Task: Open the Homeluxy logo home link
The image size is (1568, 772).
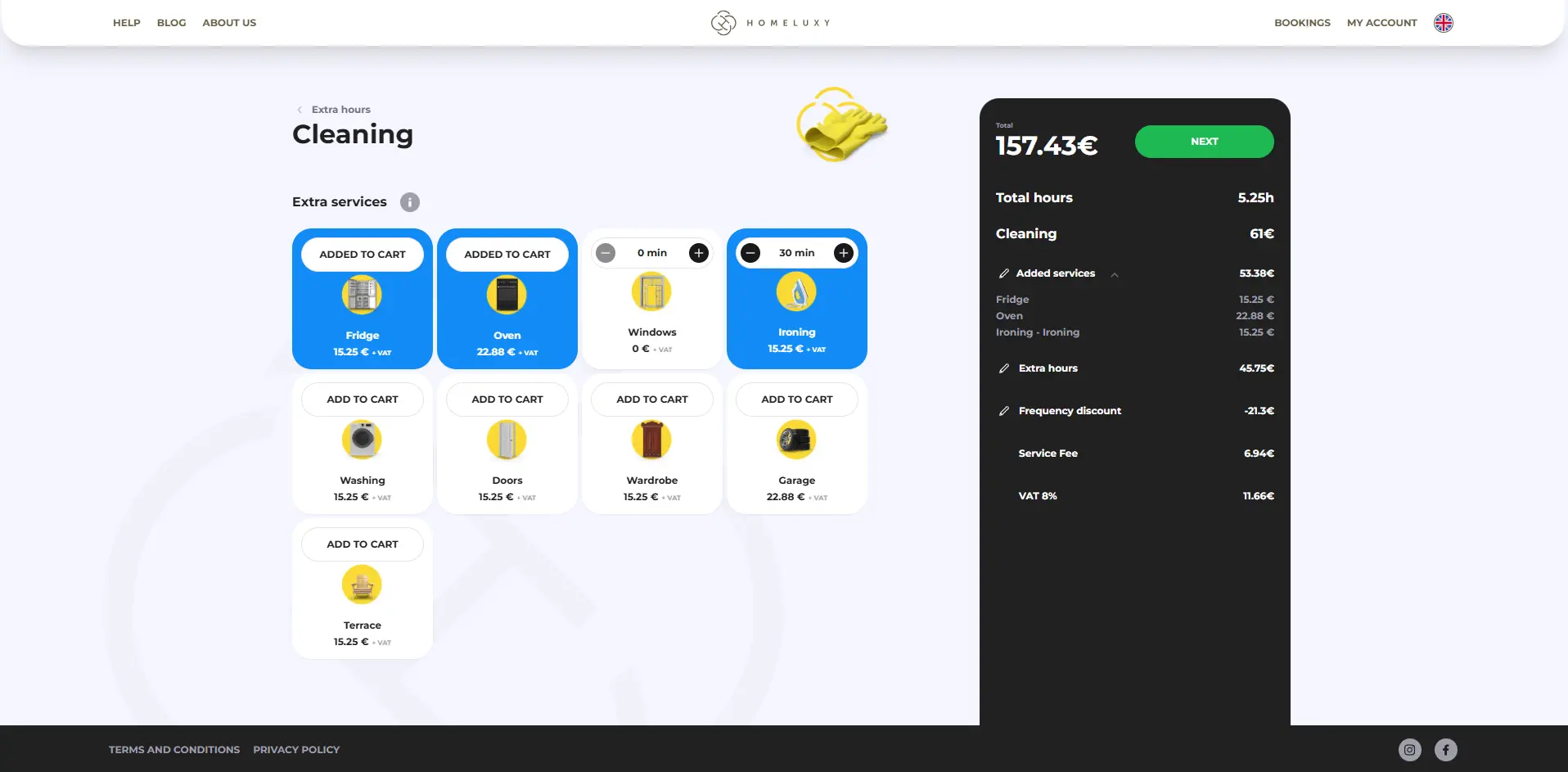Action: 770,23
